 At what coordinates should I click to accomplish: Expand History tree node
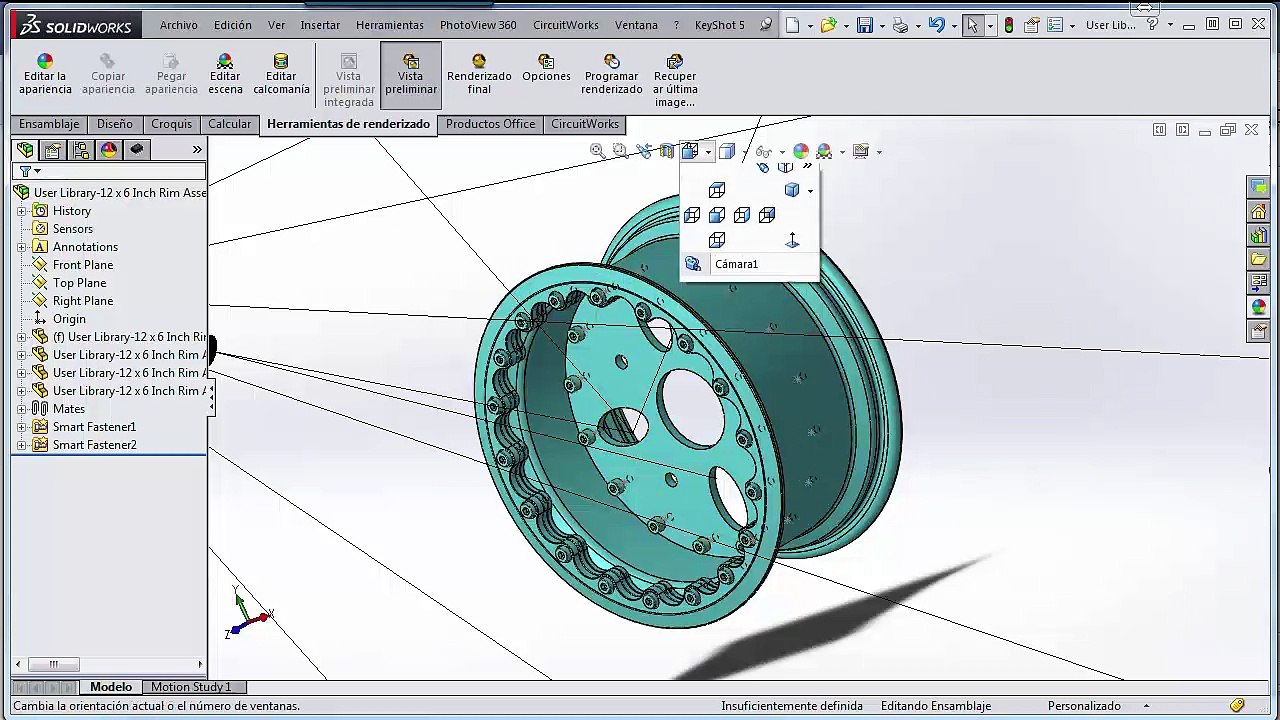click(22, 211)
